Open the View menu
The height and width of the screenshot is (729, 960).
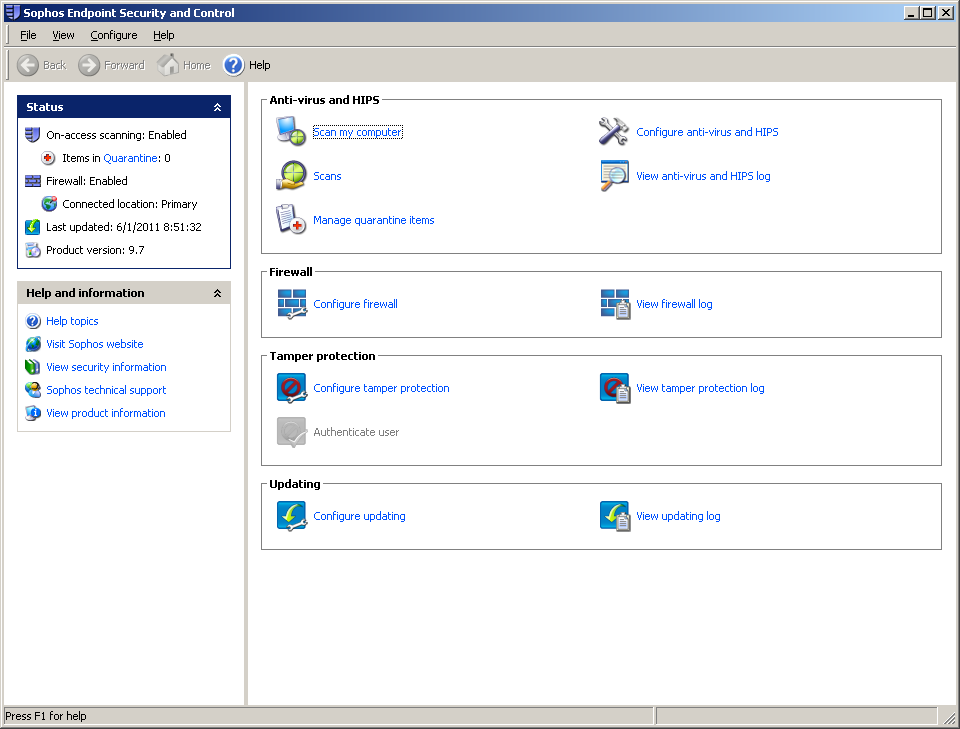click(63, 35)
